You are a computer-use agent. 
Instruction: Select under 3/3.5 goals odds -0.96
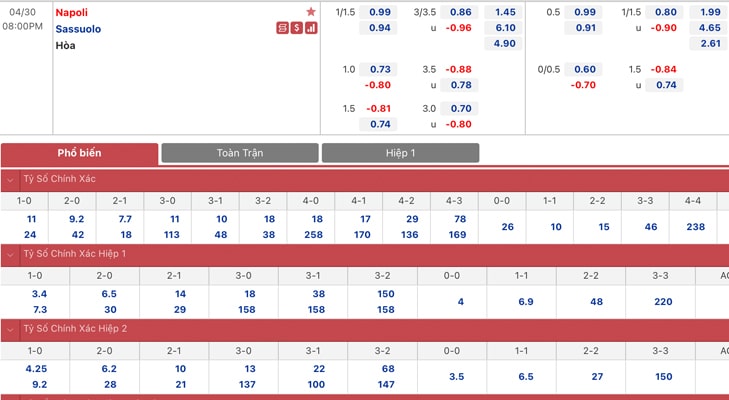coord(459,28)
